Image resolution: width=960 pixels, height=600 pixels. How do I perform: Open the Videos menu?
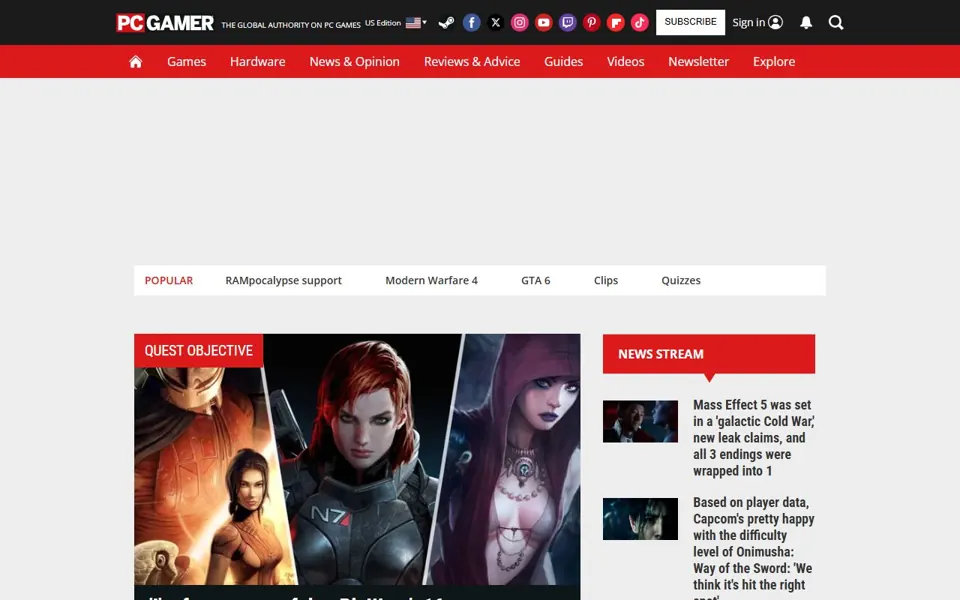(625, 61)
